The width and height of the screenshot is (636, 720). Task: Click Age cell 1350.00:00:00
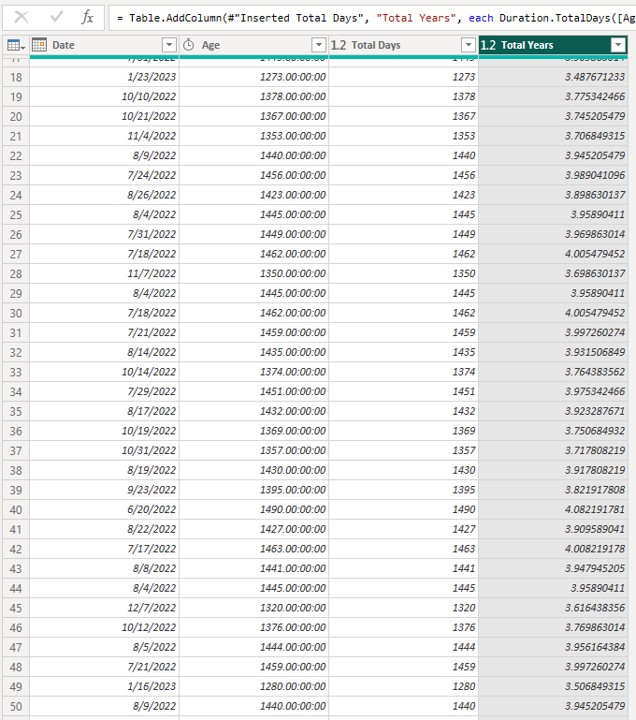click(x=254, y=274)
